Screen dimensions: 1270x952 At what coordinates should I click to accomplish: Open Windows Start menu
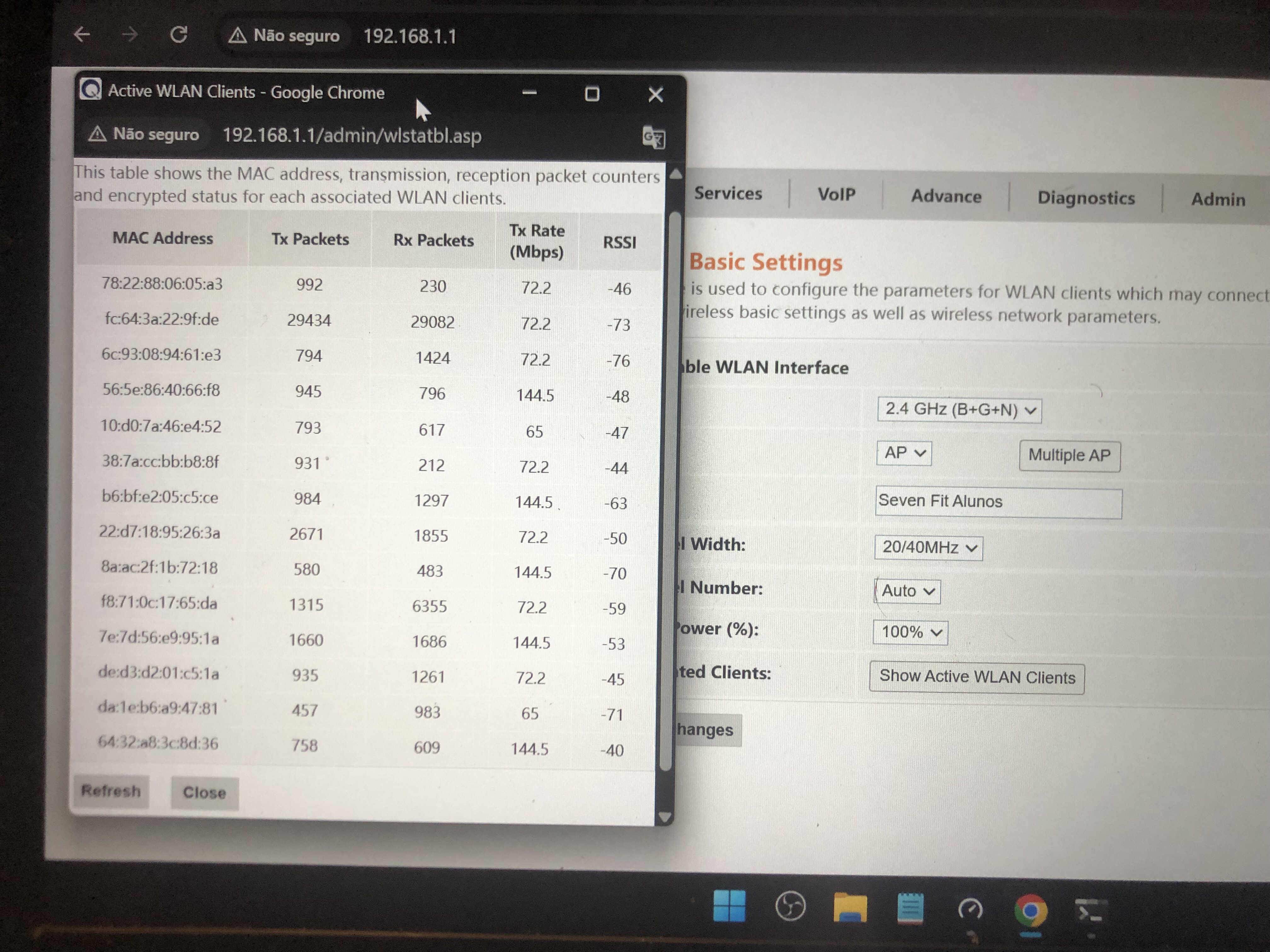pyautogui.click(x=729, y=906)
